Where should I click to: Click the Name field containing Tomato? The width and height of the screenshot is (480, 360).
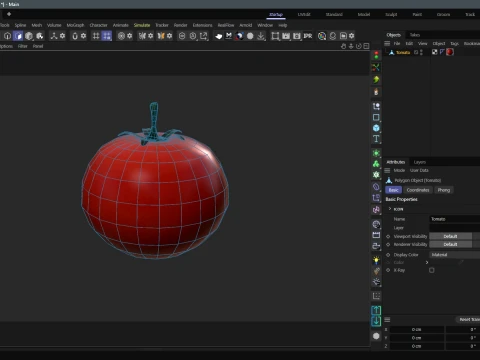pyautogui.click(x=455, y=219)
